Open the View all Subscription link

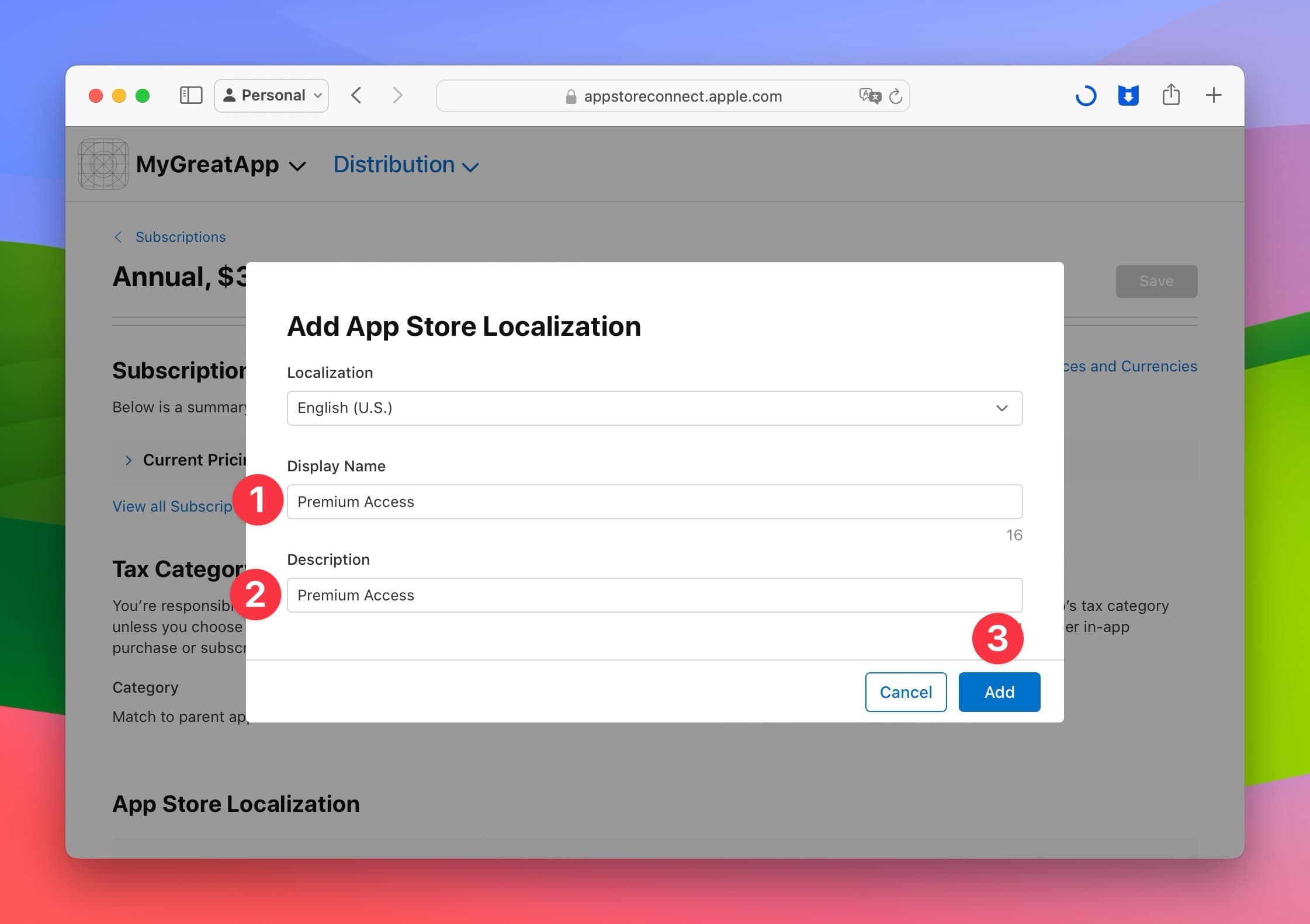click(x=173, y=506)
